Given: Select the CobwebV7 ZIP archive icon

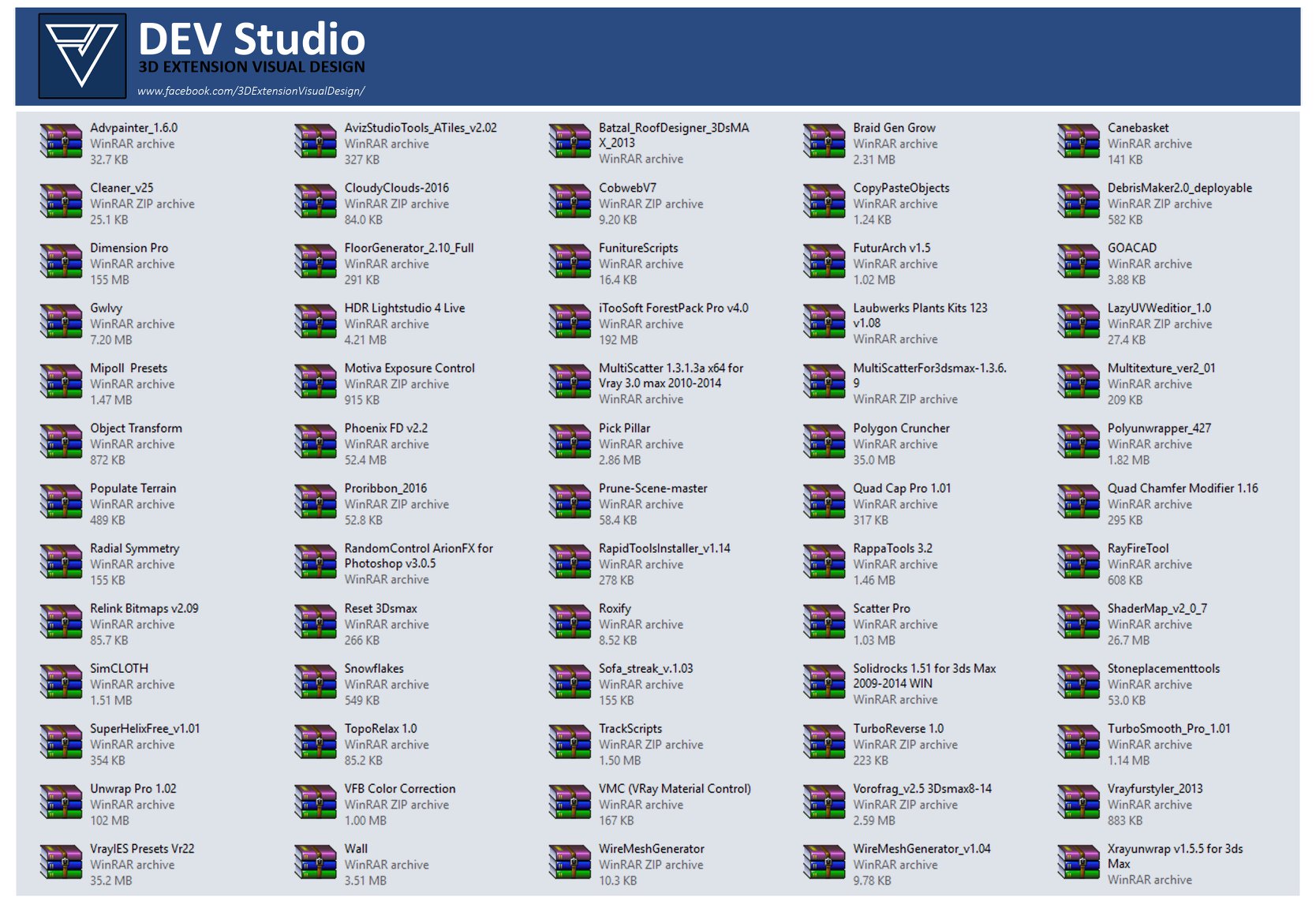Looking at the screenshot, I should click(x=570, y=202).
